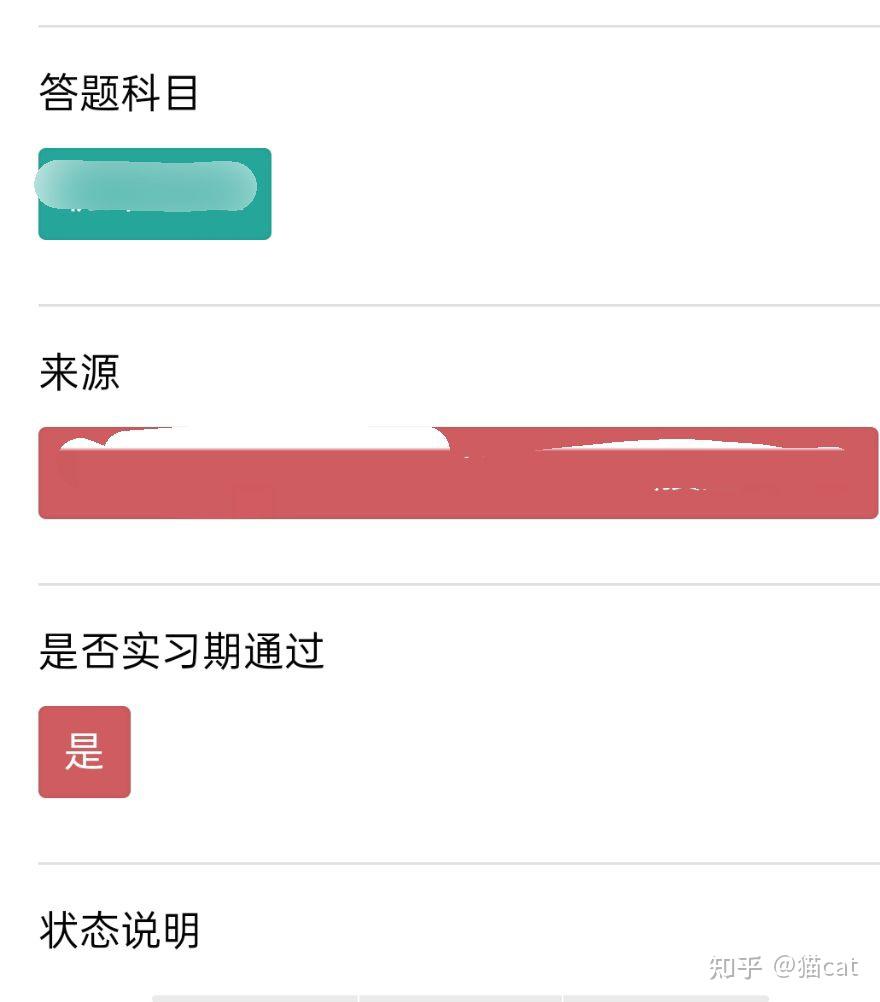Open the 知乎 watermark logo
This screenshot has width=880, height=1002.
point(736,967)
